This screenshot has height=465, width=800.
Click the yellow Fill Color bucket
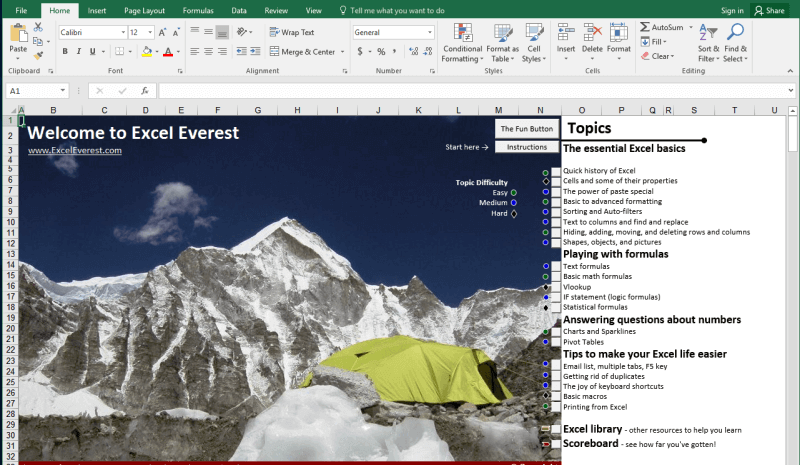(146, 52)
